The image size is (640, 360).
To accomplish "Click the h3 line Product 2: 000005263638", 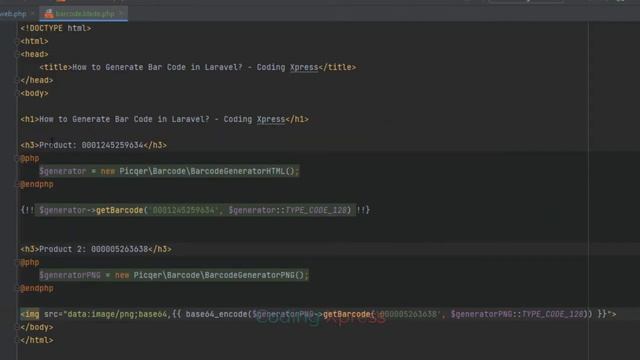I will tap(96, 249).
